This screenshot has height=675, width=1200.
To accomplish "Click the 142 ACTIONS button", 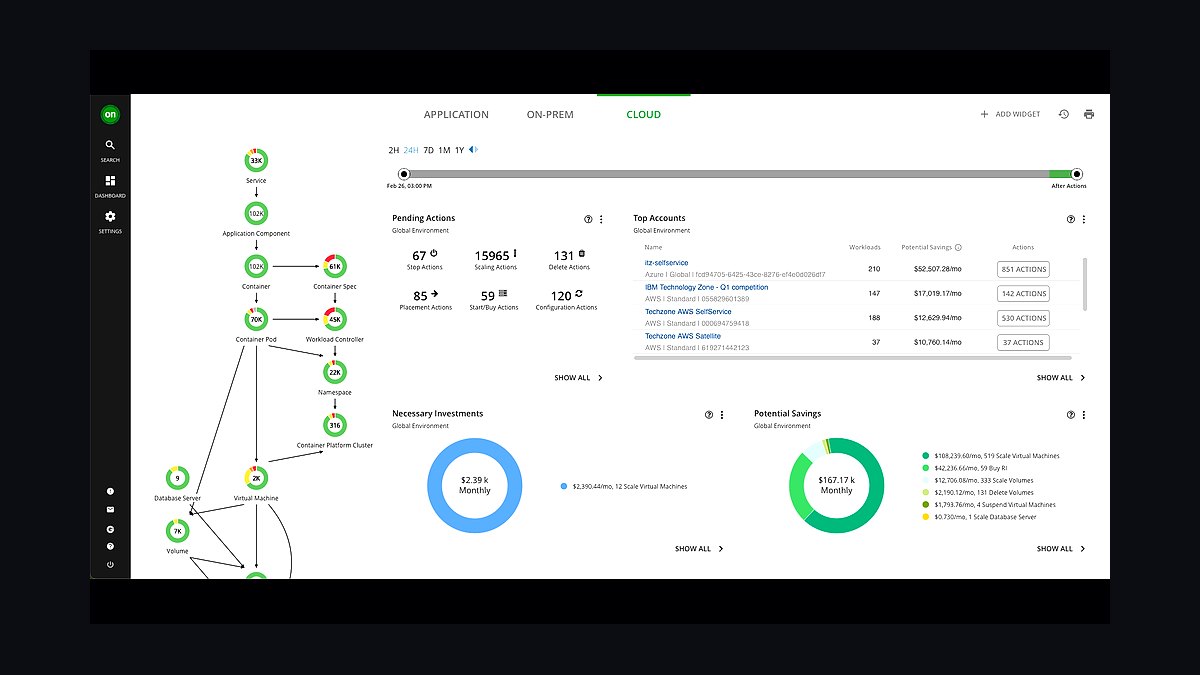I will click(x=1023, y=294).
